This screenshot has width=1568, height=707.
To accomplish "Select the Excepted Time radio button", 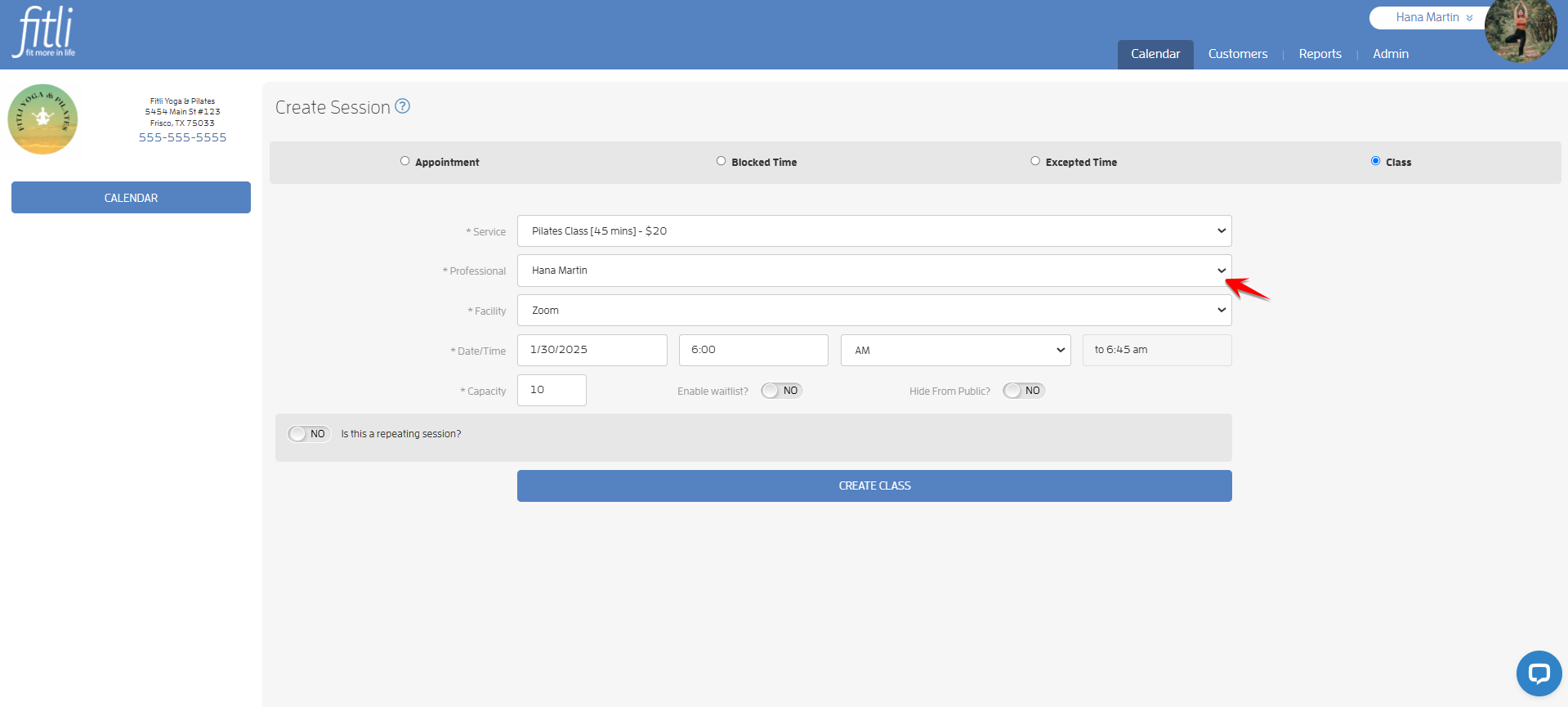I will pyautogui.click(x=1035, y=161).
